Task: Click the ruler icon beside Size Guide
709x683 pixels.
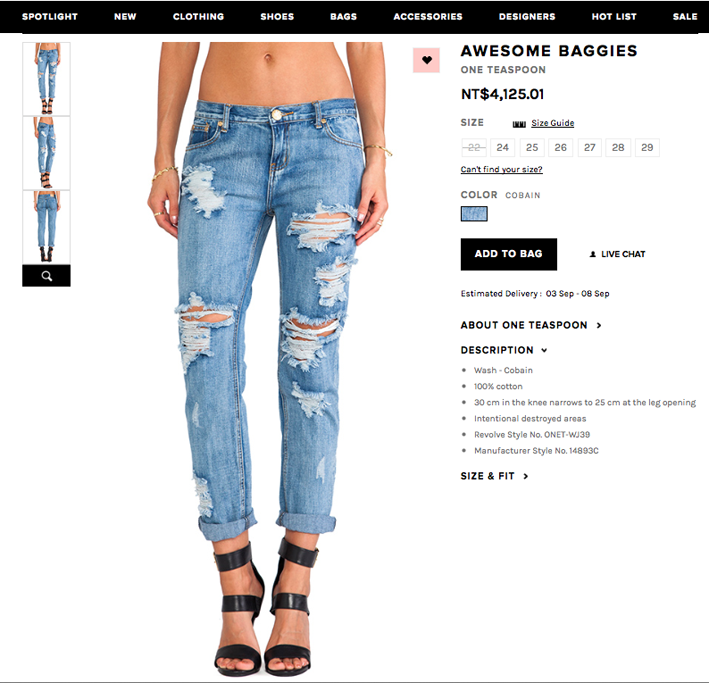Action: [x=519, y=124]
